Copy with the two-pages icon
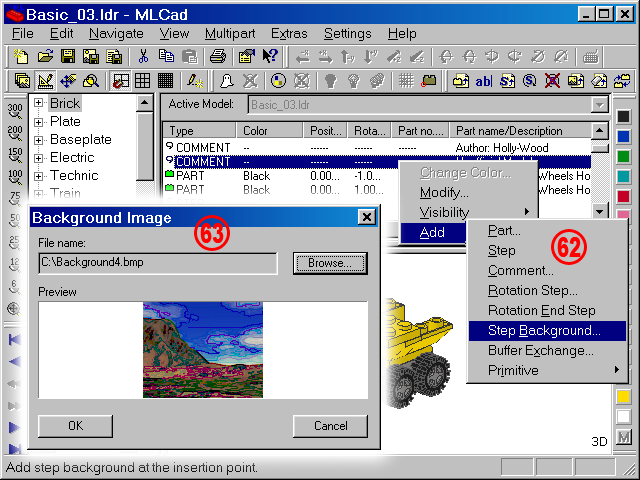The width and height of the screenshot is (640, 480). [x=166, y=56]
